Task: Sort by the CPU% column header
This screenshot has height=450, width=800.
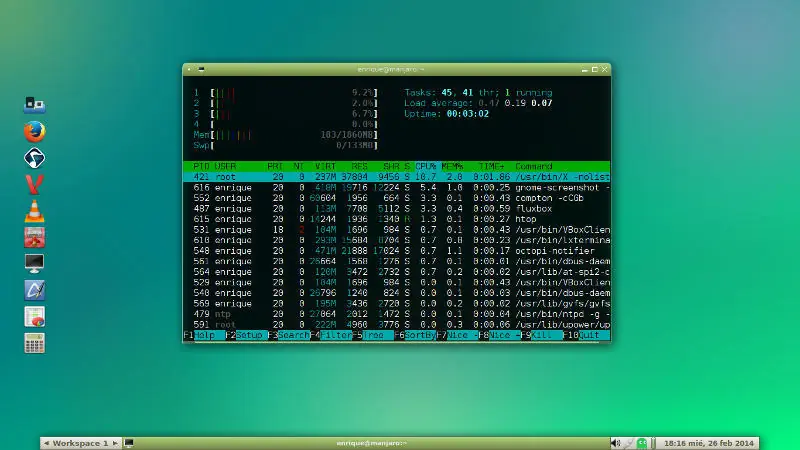Action: (426, 166)
